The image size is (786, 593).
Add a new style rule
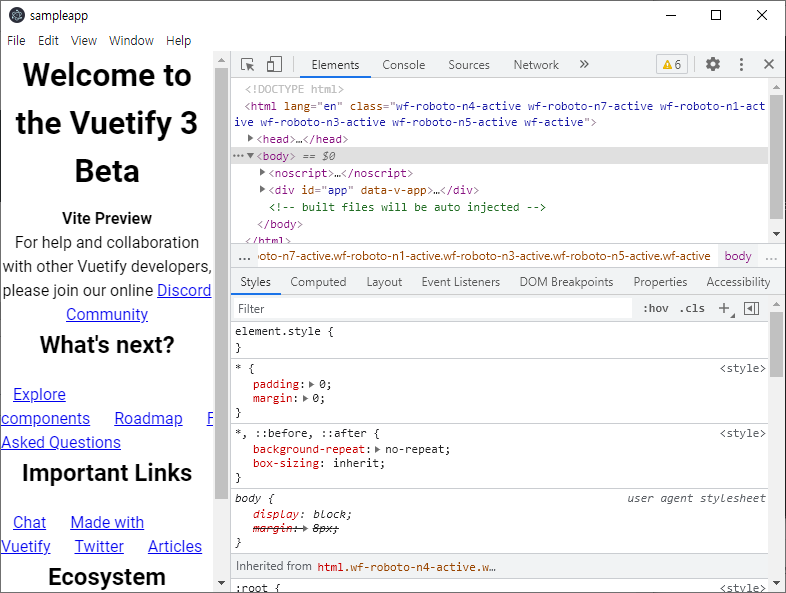[x=724, y=308]
